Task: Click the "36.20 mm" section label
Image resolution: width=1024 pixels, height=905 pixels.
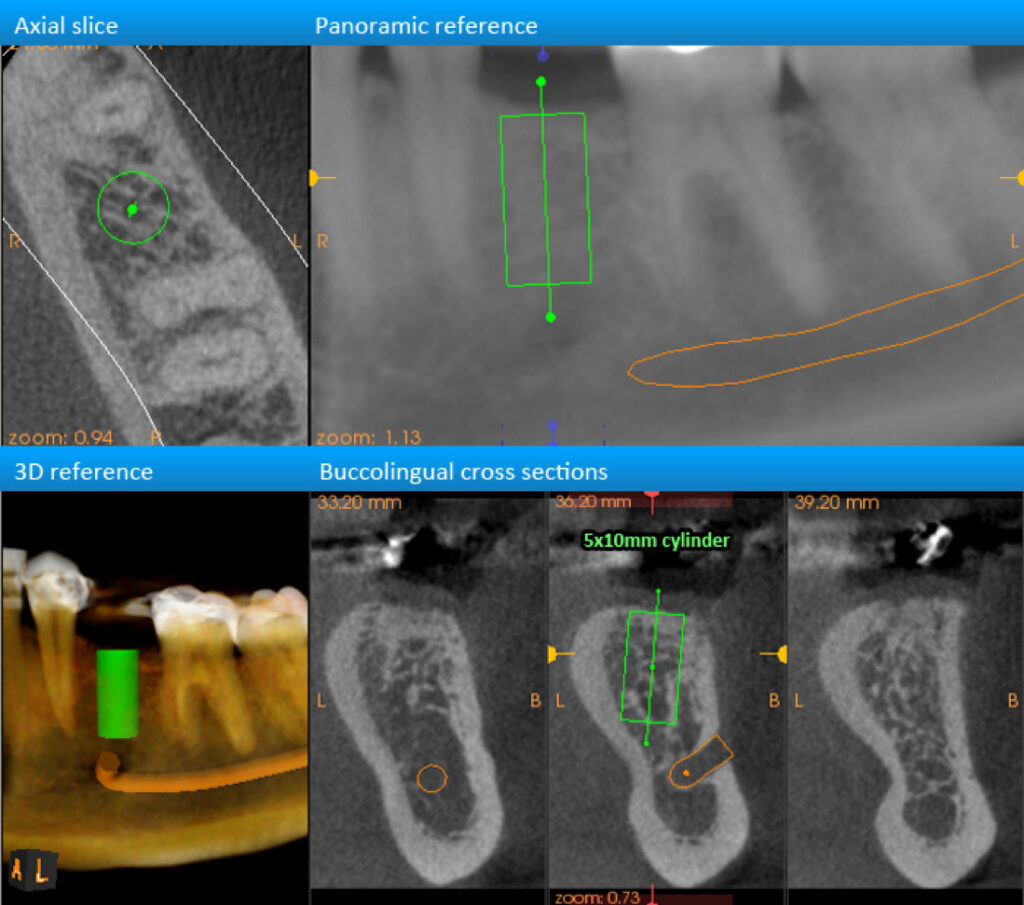Action: [x=593, y=502]
